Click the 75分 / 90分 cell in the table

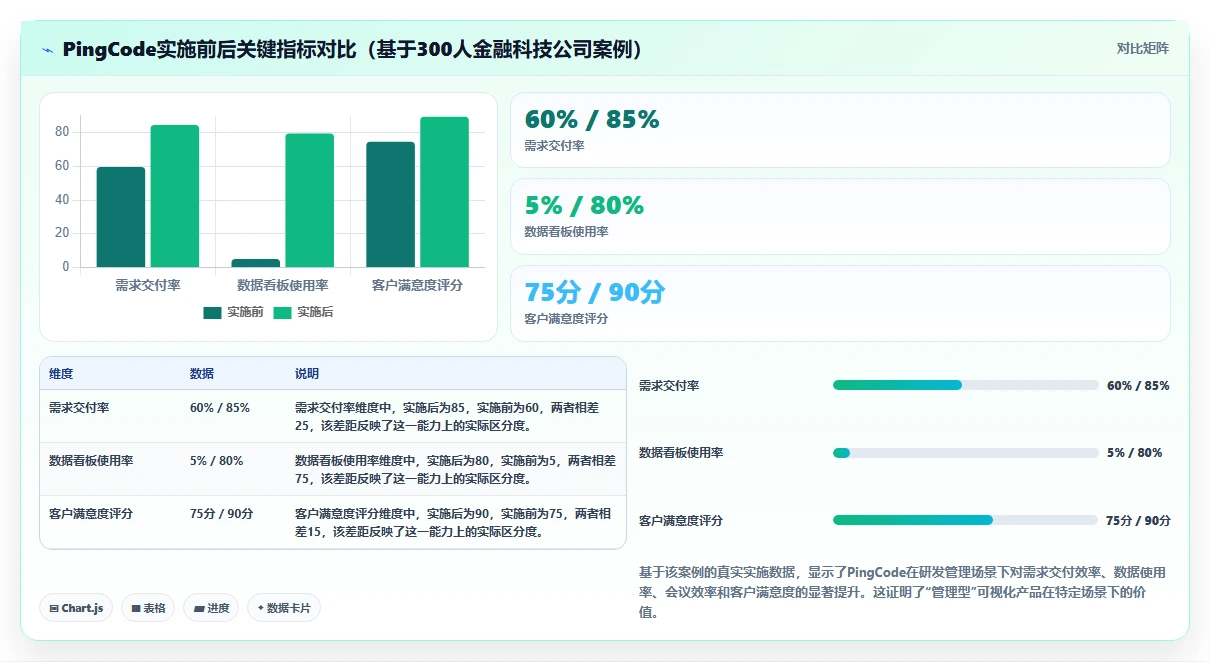[x=222, y=514]
